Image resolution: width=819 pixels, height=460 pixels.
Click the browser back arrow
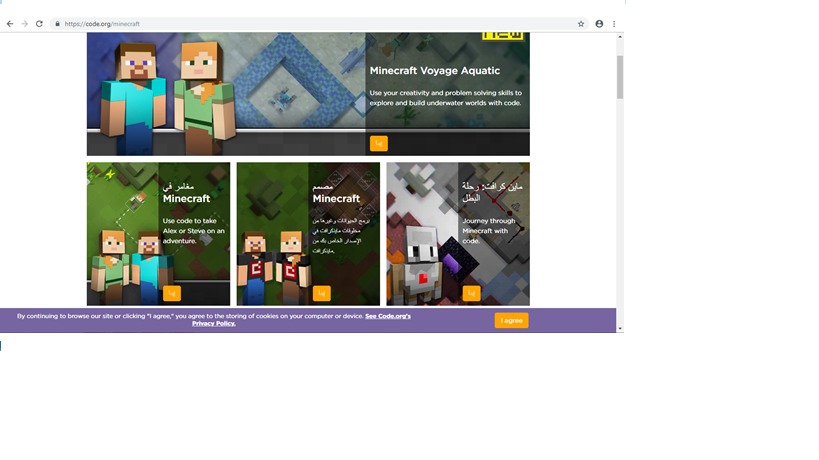point(10,24)
